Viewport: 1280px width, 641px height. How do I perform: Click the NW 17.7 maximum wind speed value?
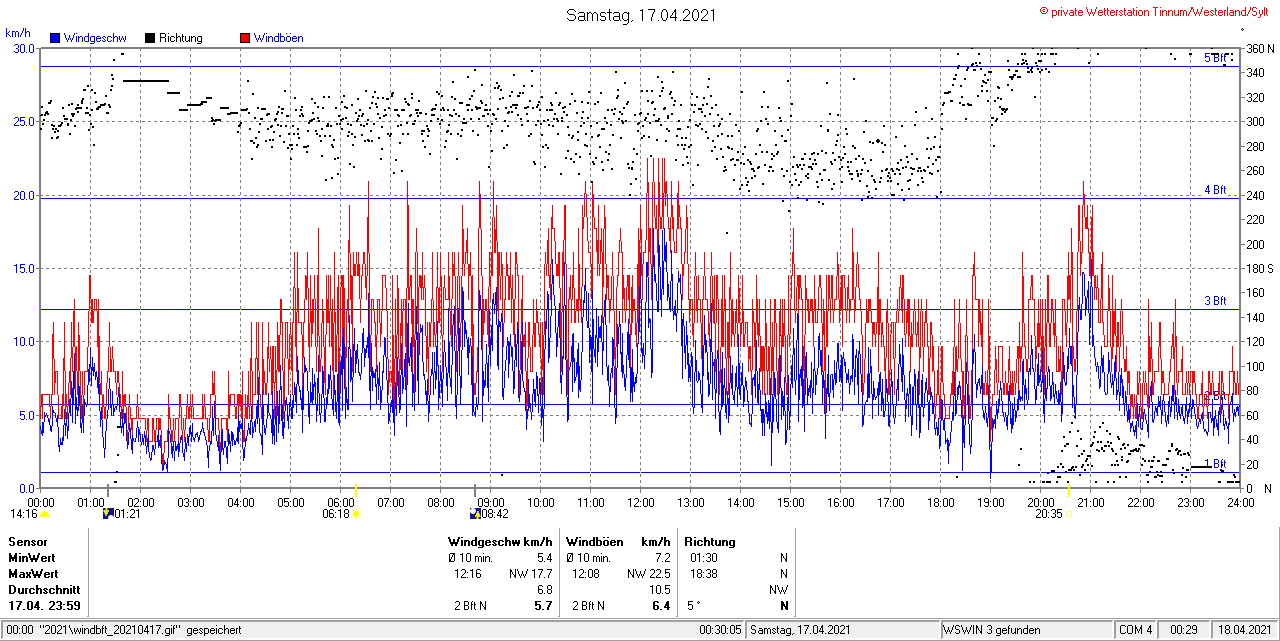[530, 574]
